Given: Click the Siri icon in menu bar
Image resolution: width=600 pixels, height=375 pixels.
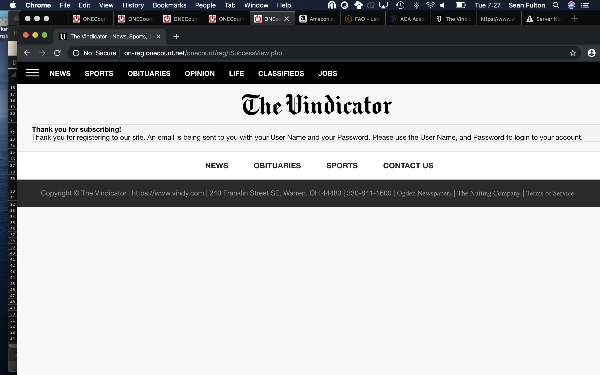Looking at the screenshot, I should (571, 5).
